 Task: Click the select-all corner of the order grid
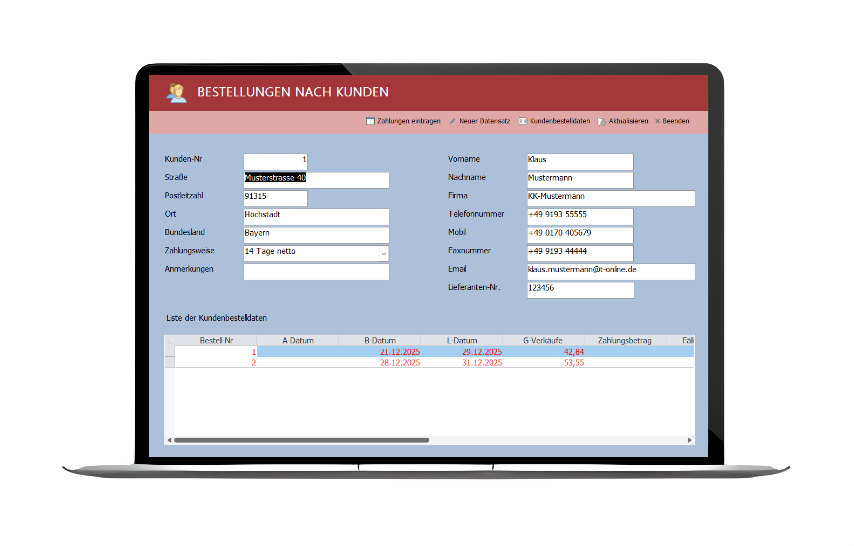pos(169,341)
